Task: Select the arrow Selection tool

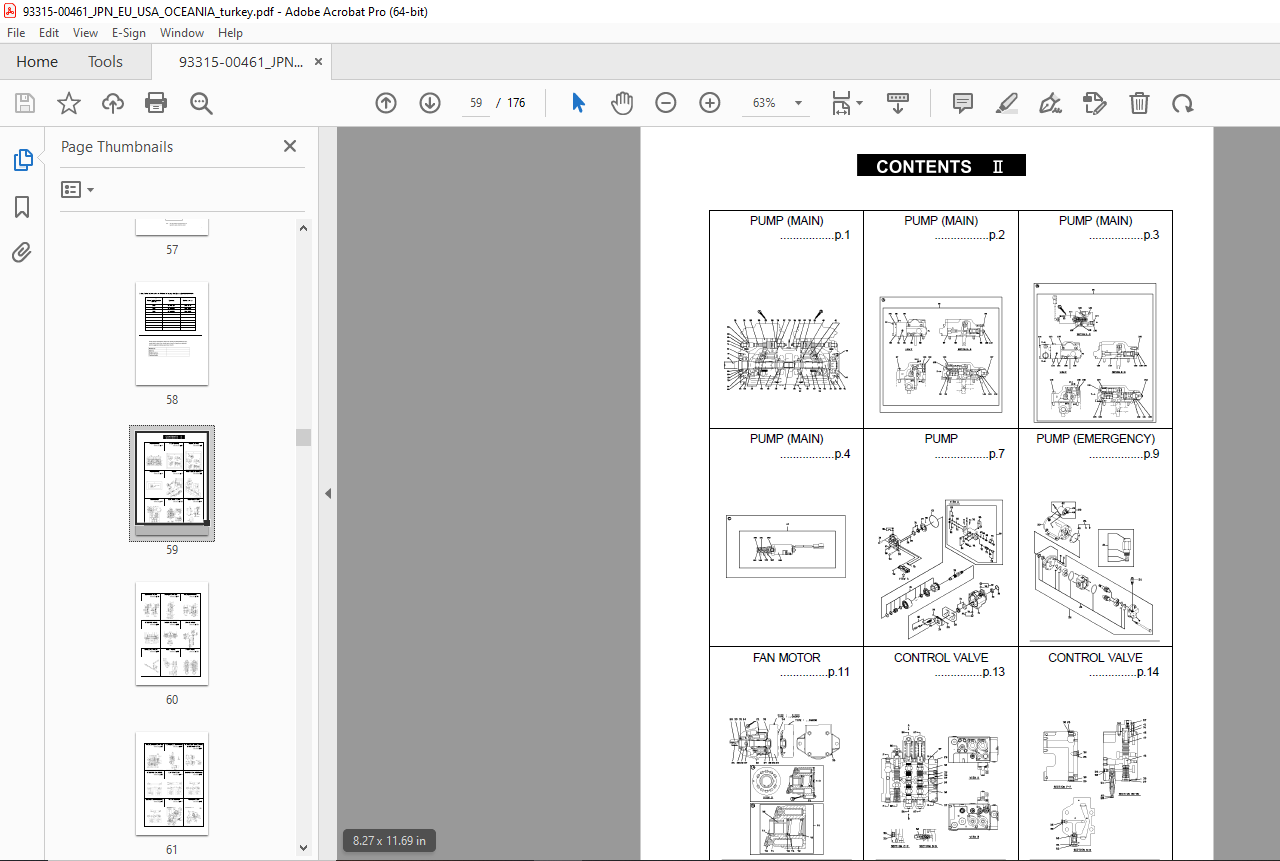Action: coord(578,103)
